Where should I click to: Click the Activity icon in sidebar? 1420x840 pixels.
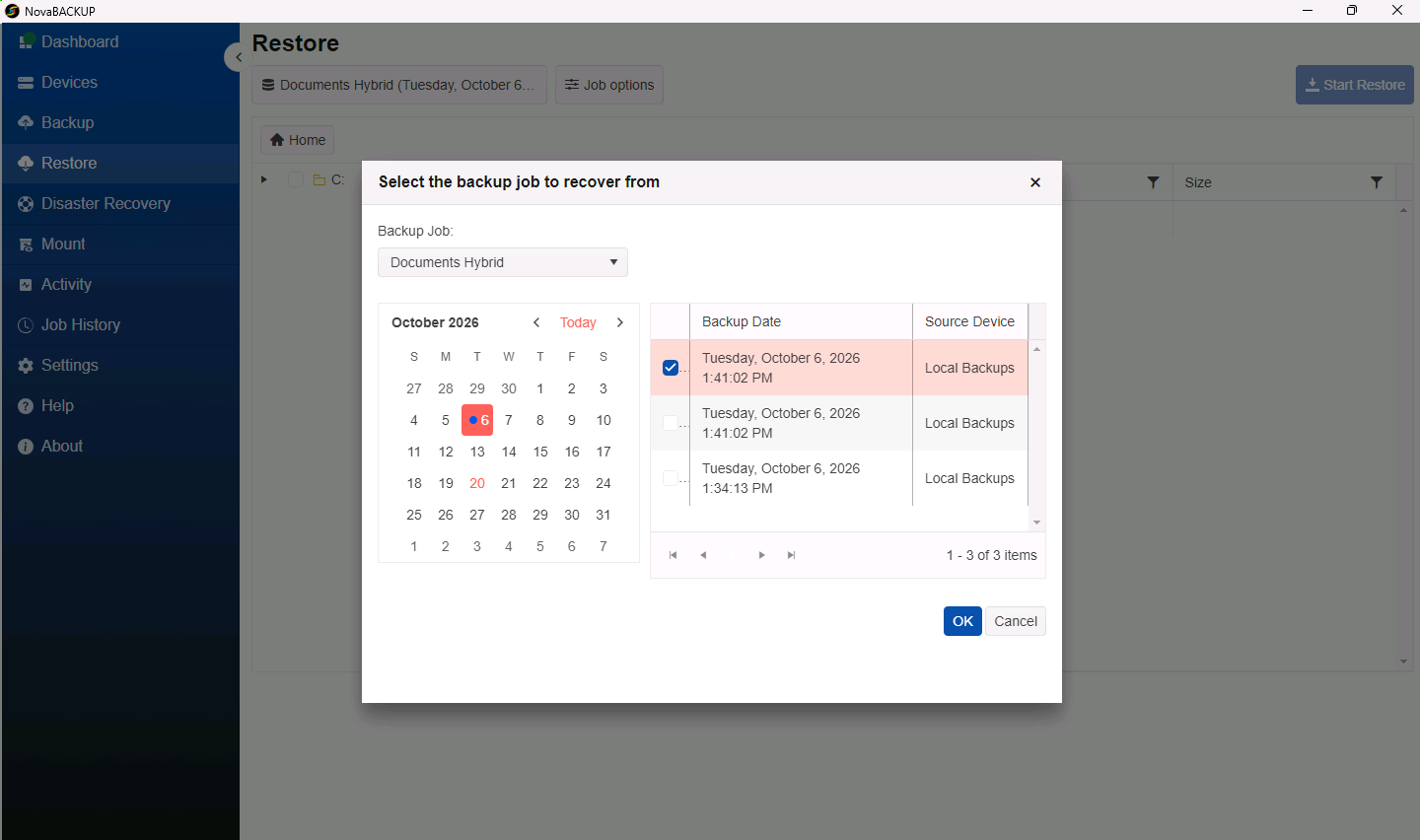(26, 285)
